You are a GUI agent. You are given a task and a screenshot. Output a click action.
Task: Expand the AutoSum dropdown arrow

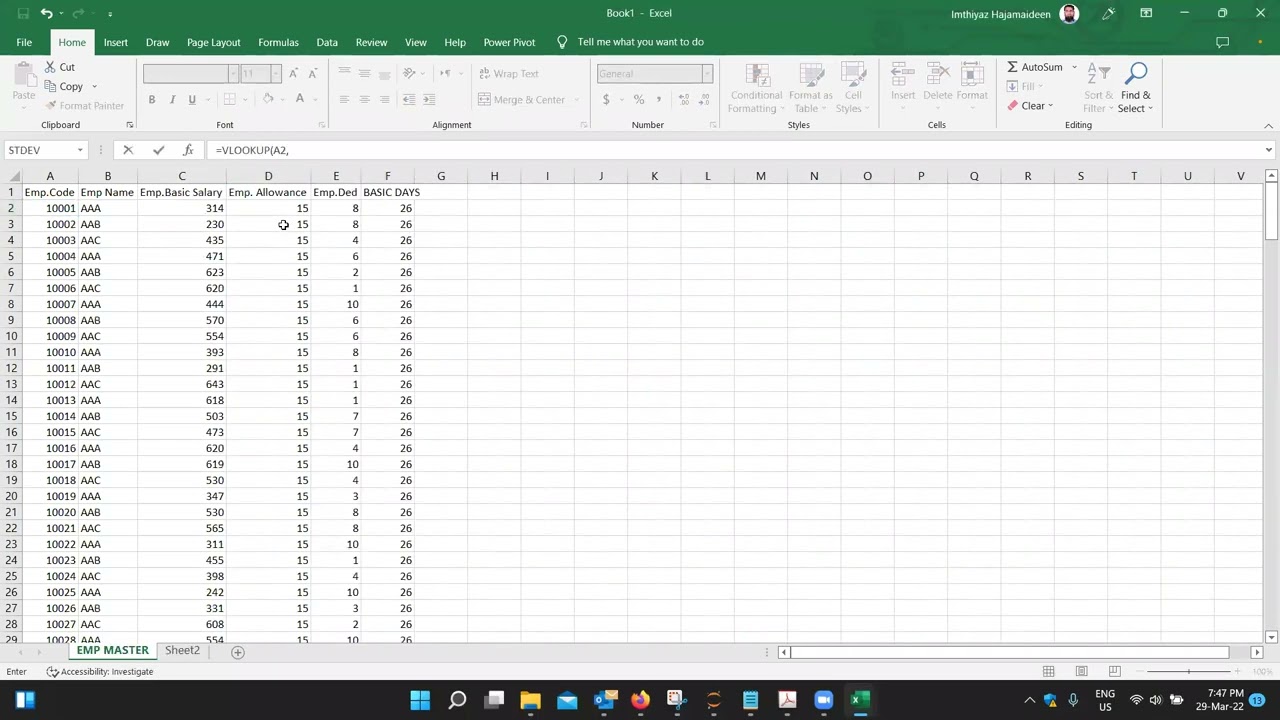1075,67
